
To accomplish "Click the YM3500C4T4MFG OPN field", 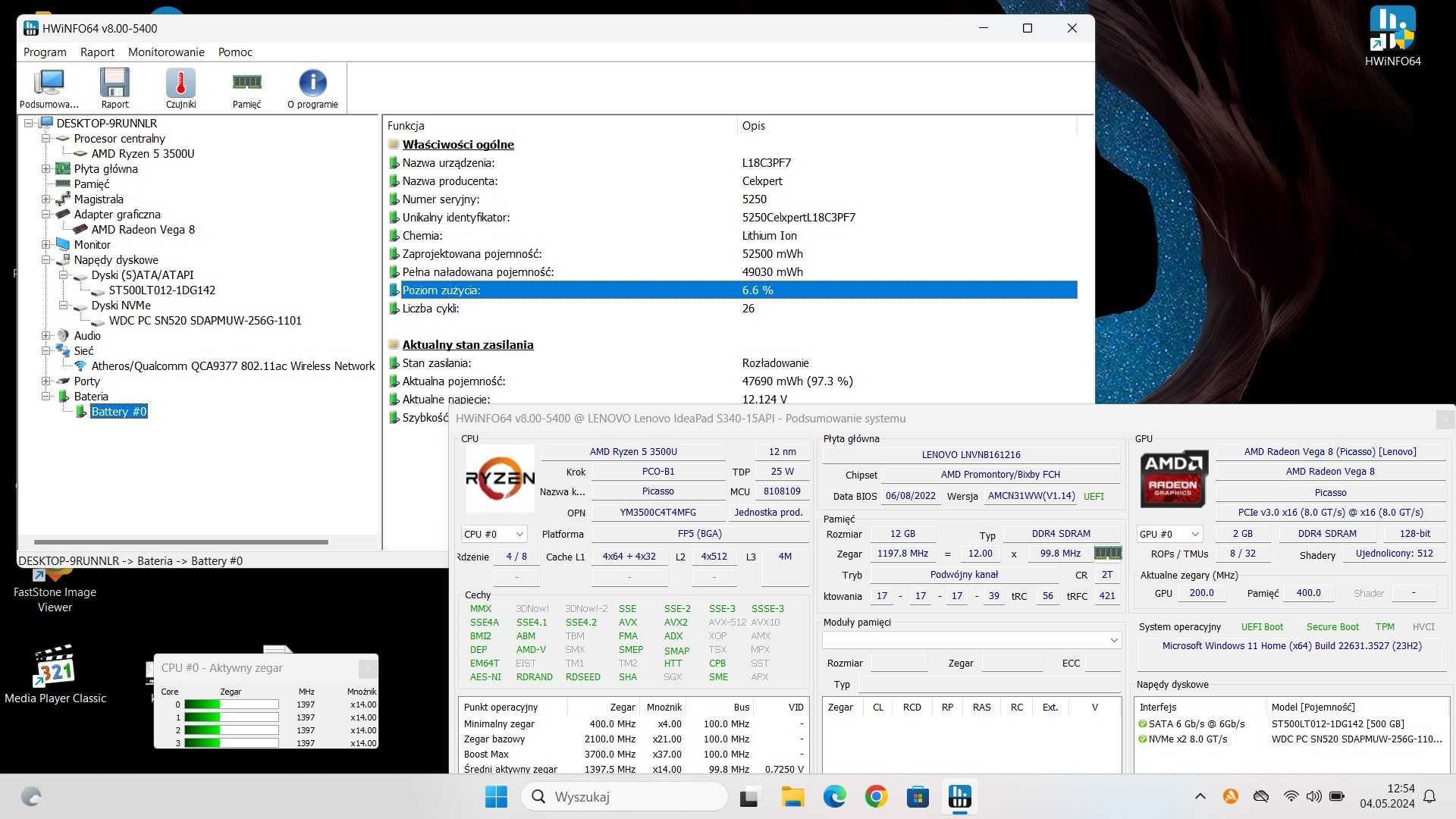I will [x=657, y=512].
